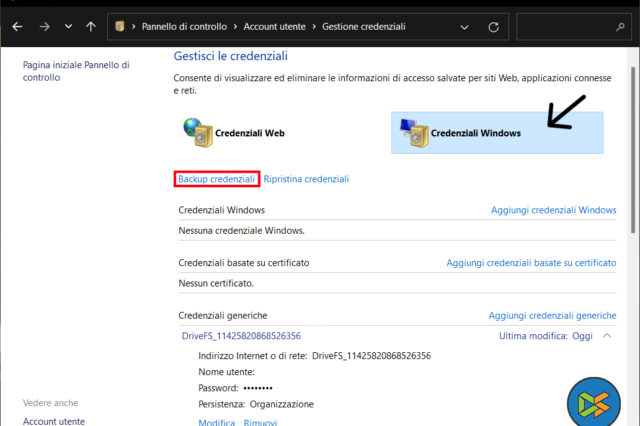Open Pannello di controllo breadcrumb
The width and height of the screenshot is (640, 426).
click(184, 27)
